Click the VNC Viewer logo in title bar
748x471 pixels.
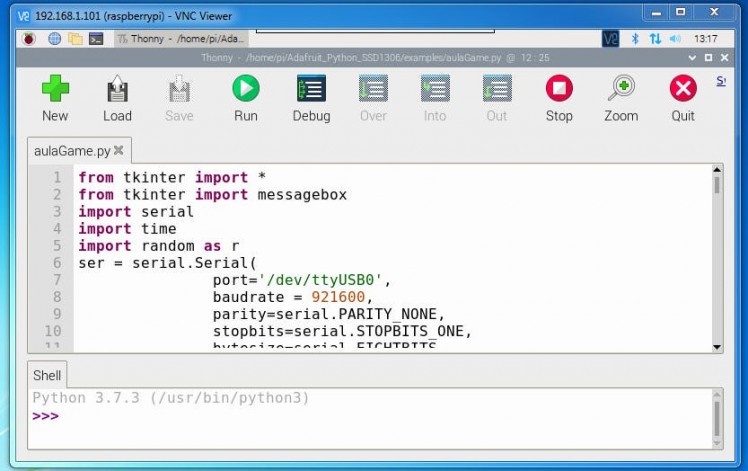24,16
